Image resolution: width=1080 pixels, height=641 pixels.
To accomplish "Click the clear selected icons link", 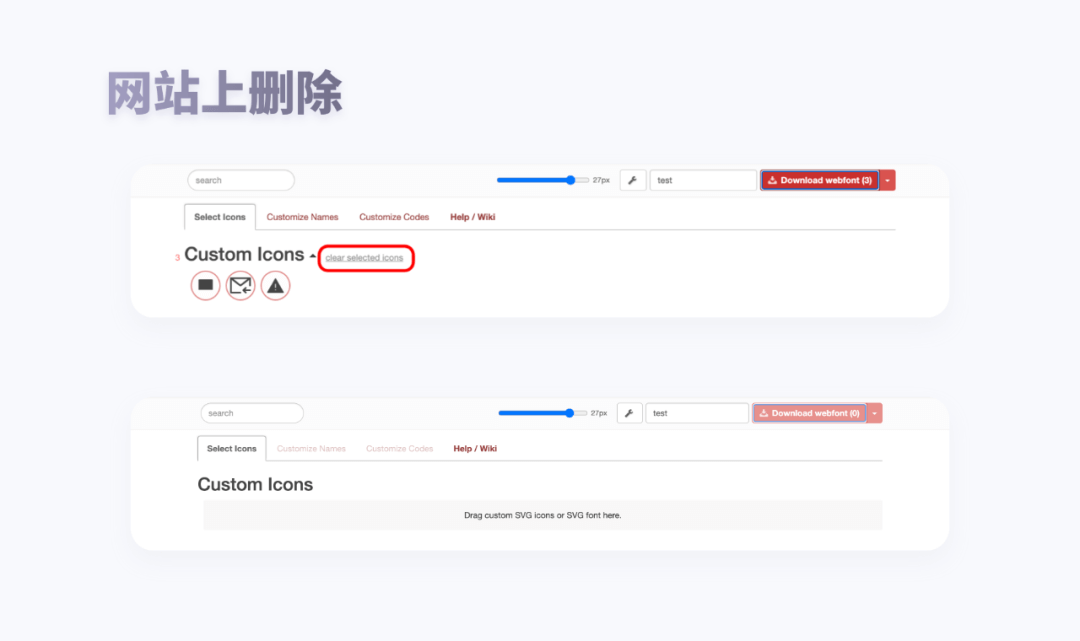I will coord(364,258).
